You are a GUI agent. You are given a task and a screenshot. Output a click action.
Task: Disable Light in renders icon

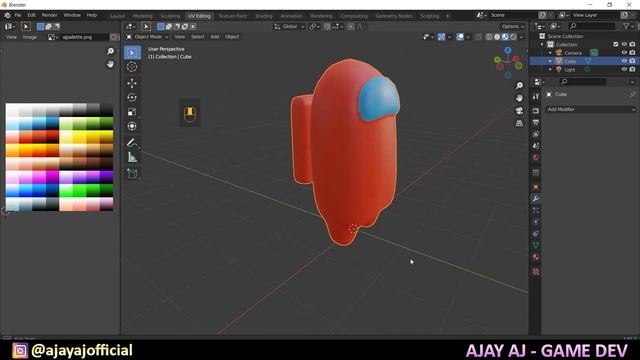coord(632,69)
